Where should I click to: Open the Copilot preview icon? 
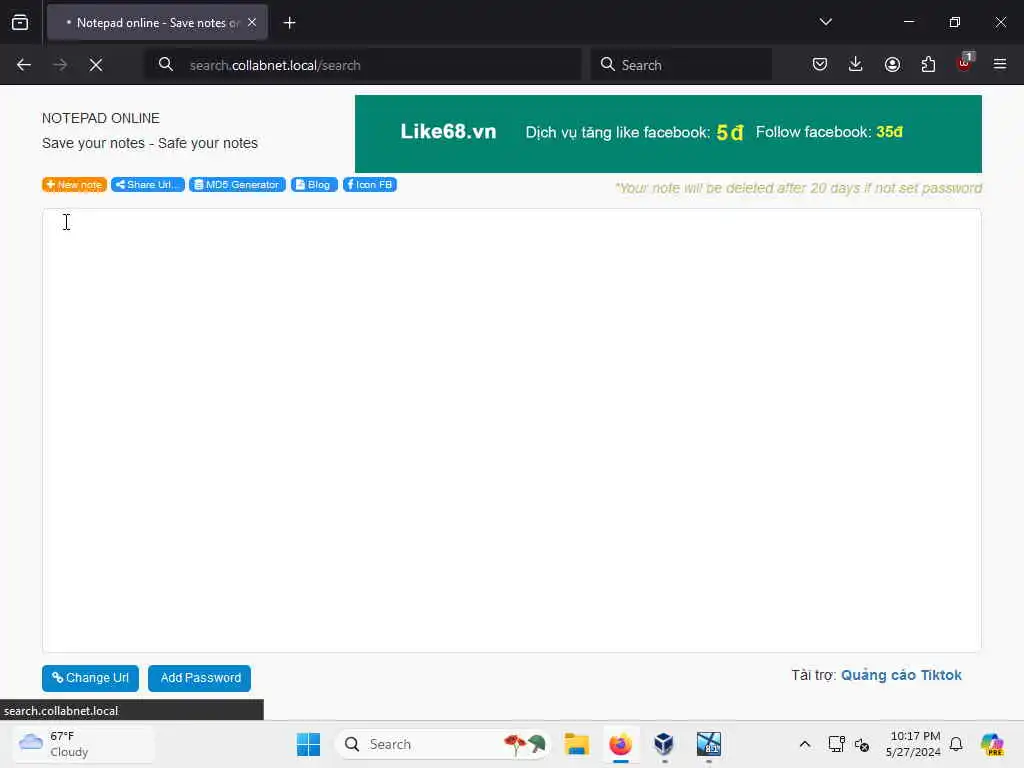(992, 744)
